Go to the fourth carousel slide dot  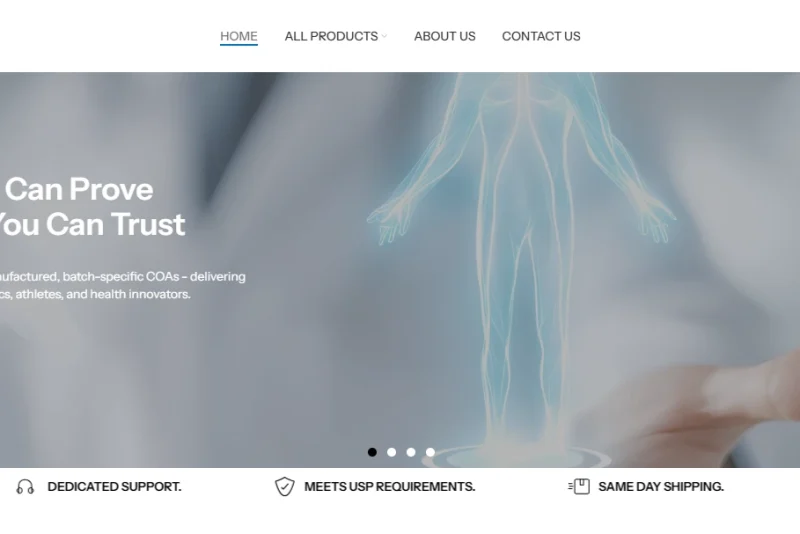click(x=431, y=452)
